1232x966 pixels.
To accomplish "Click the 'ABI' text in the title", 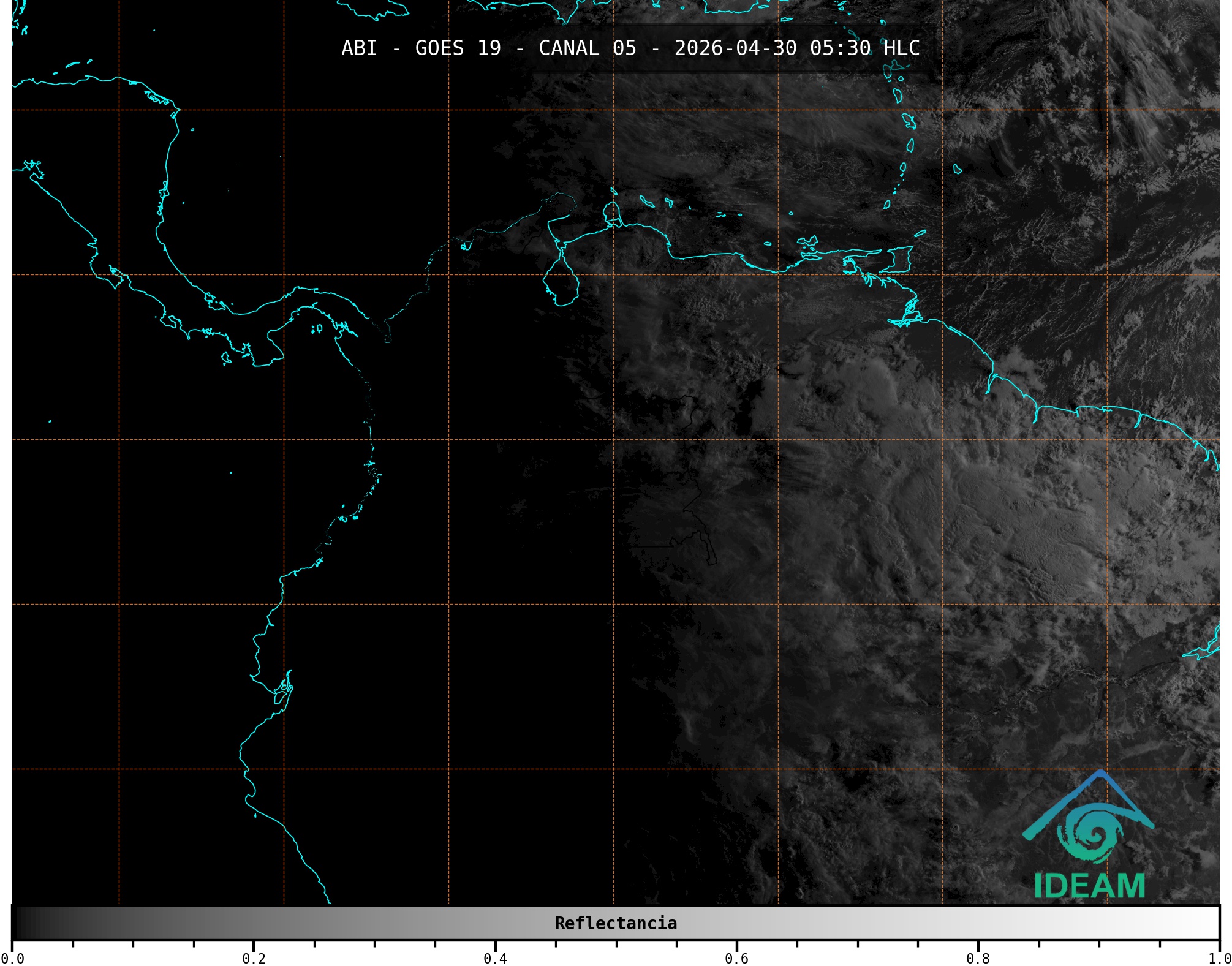I will (x=359, y=48).
